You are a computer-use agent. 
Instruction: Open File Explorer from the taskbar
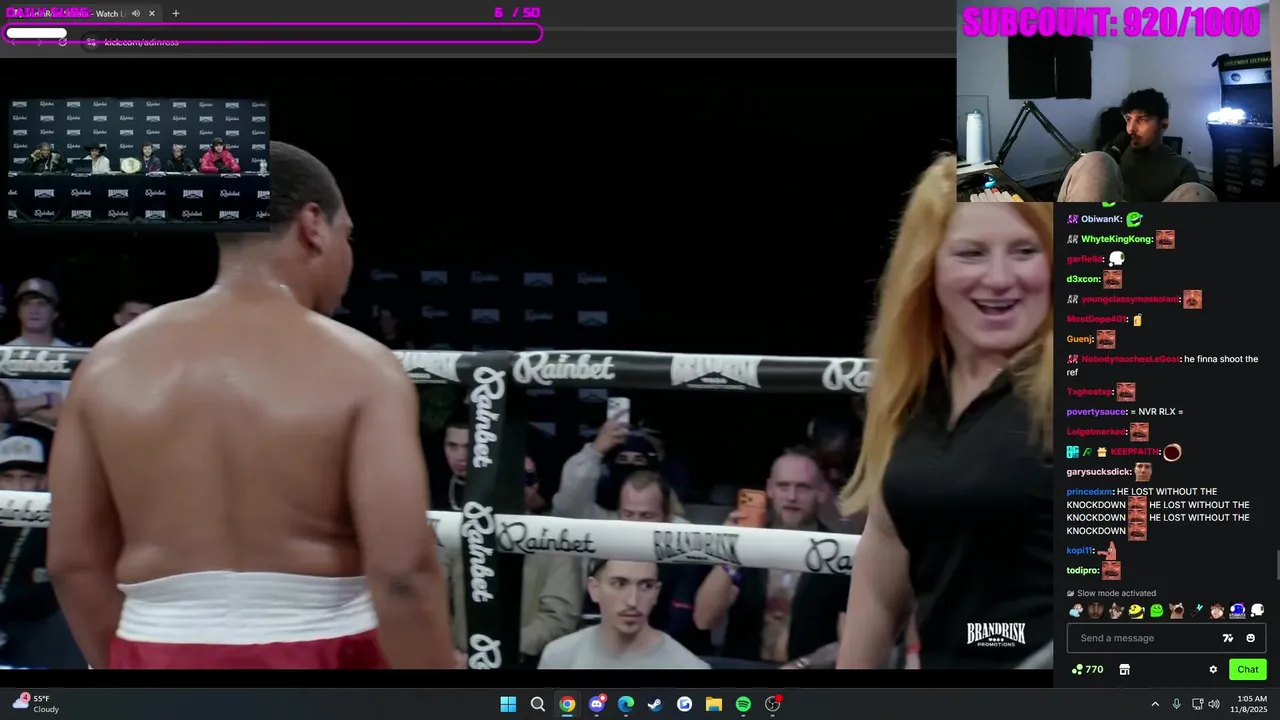pos(714,704)
